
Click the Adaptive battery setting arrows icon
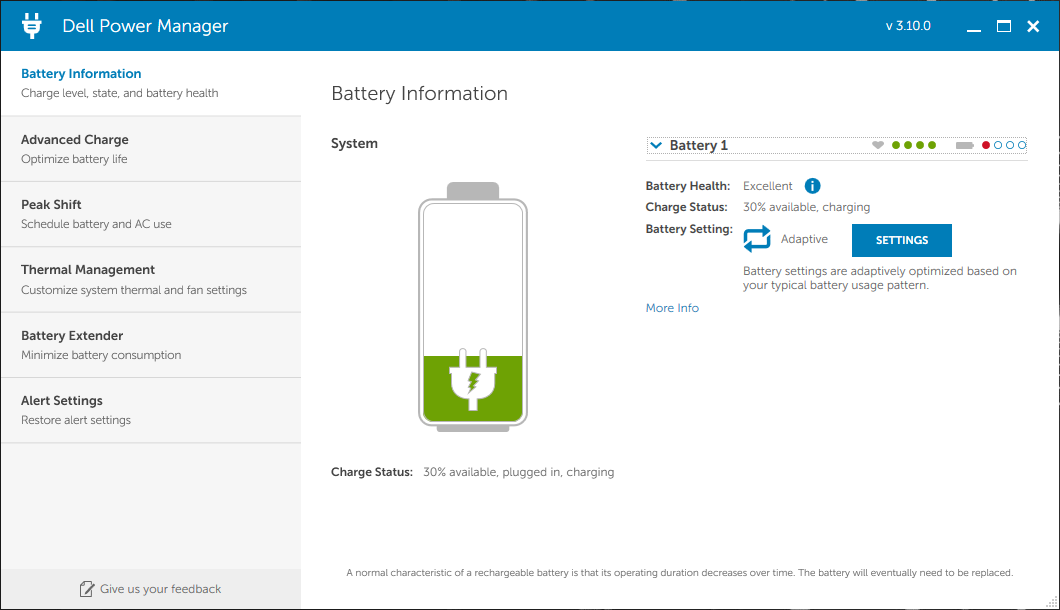[x=757, y=239]
